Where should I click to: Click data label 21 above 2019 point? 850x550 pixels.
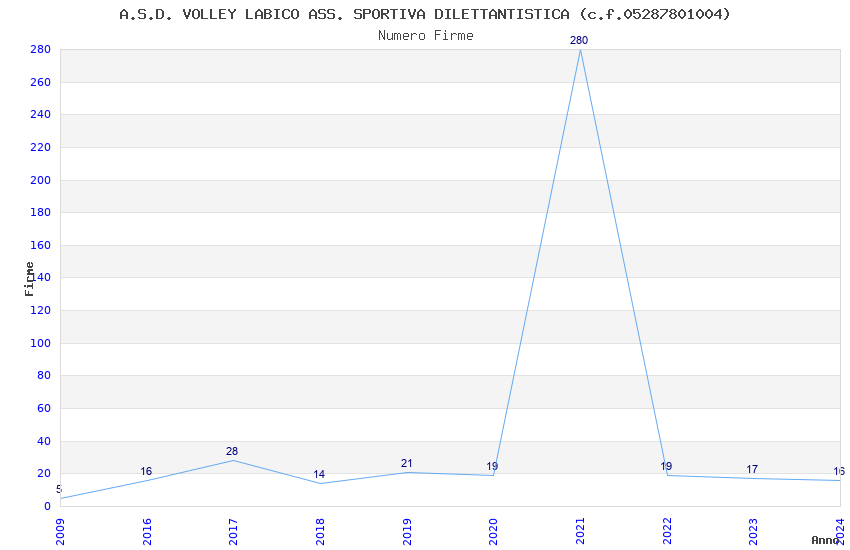click(407, 463)
